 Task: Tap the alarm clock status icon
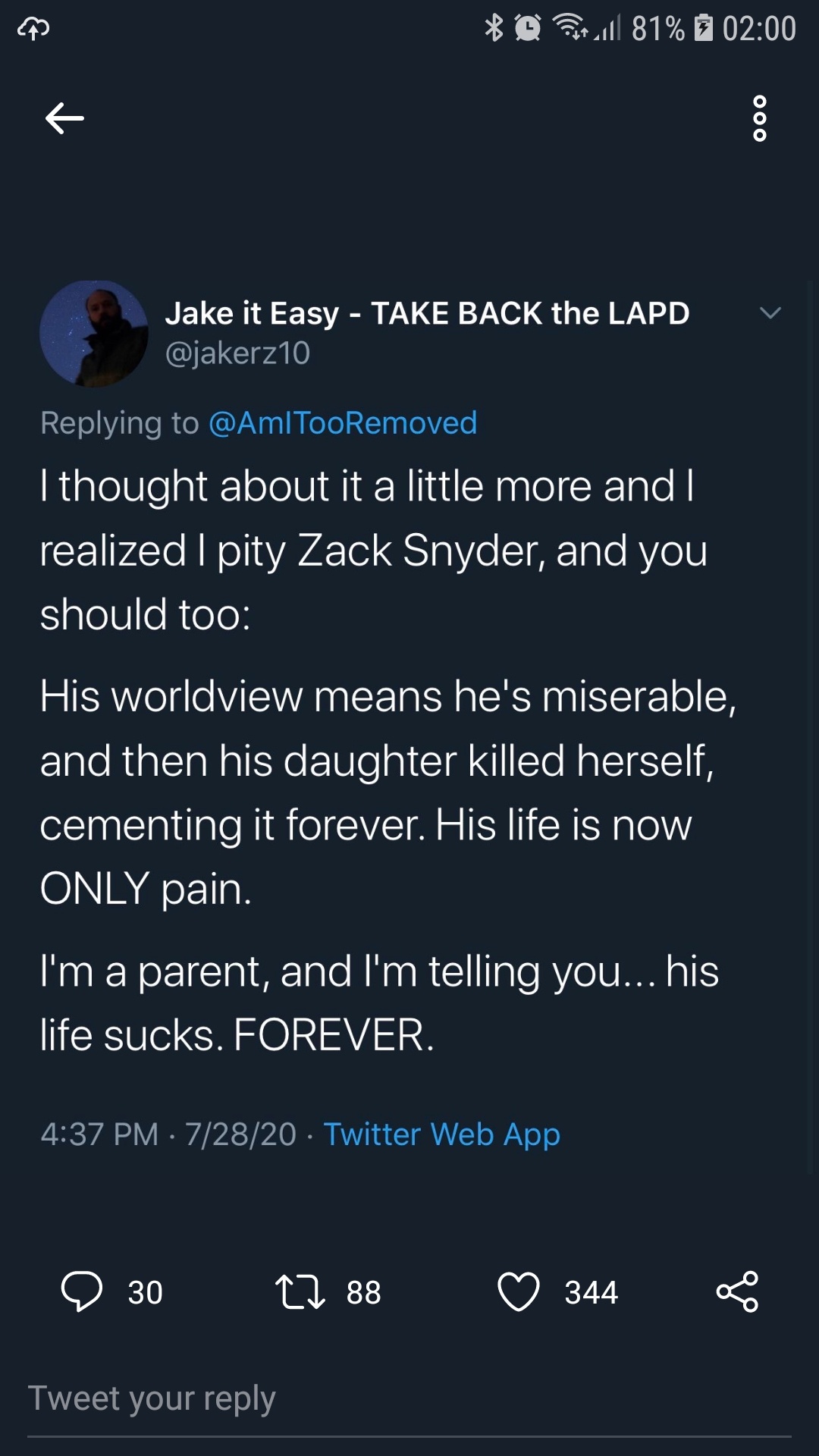(x=528, y=28)
